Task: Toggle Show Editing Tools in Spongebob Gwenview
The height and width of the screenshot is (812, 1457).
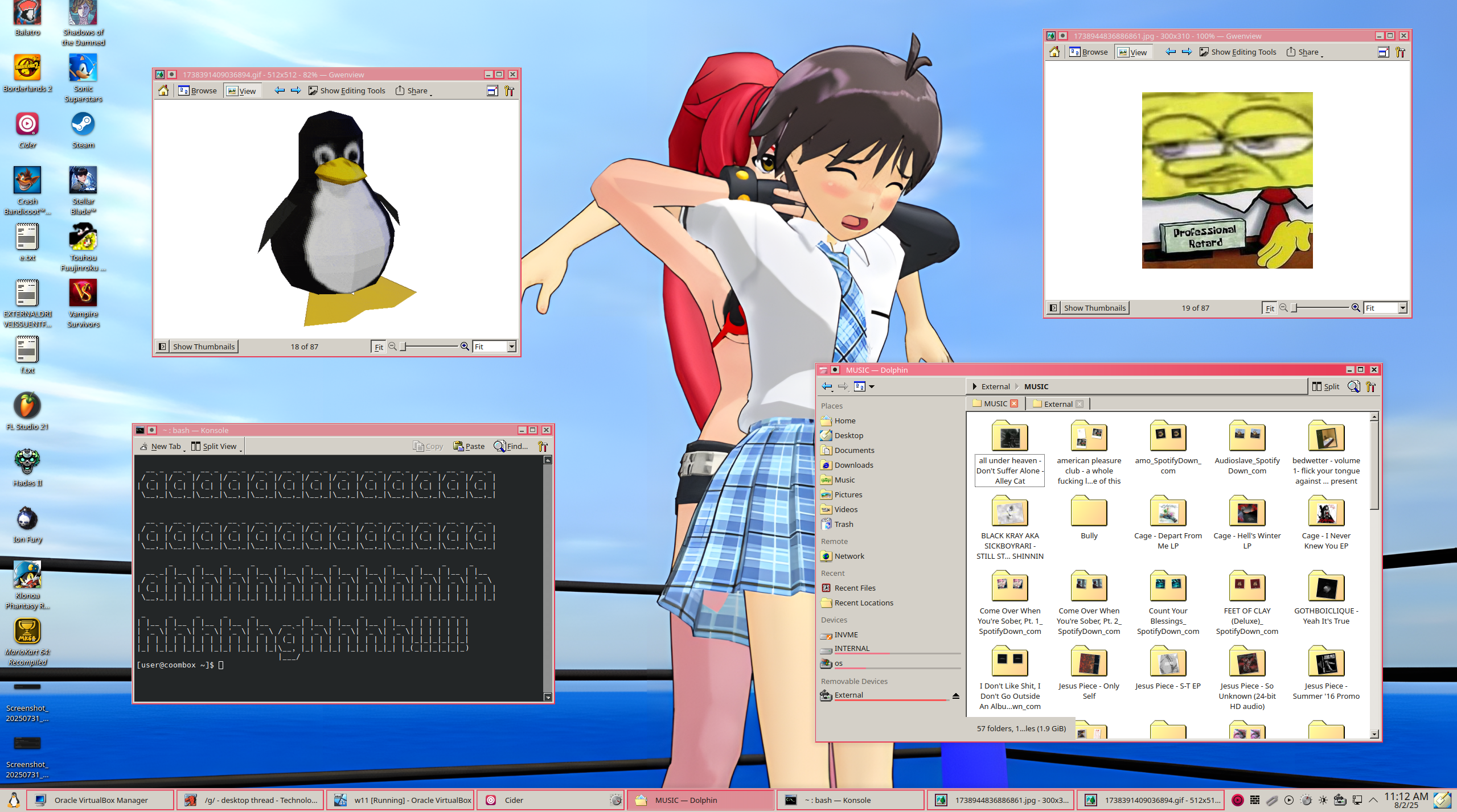Action: (1238, 52)
